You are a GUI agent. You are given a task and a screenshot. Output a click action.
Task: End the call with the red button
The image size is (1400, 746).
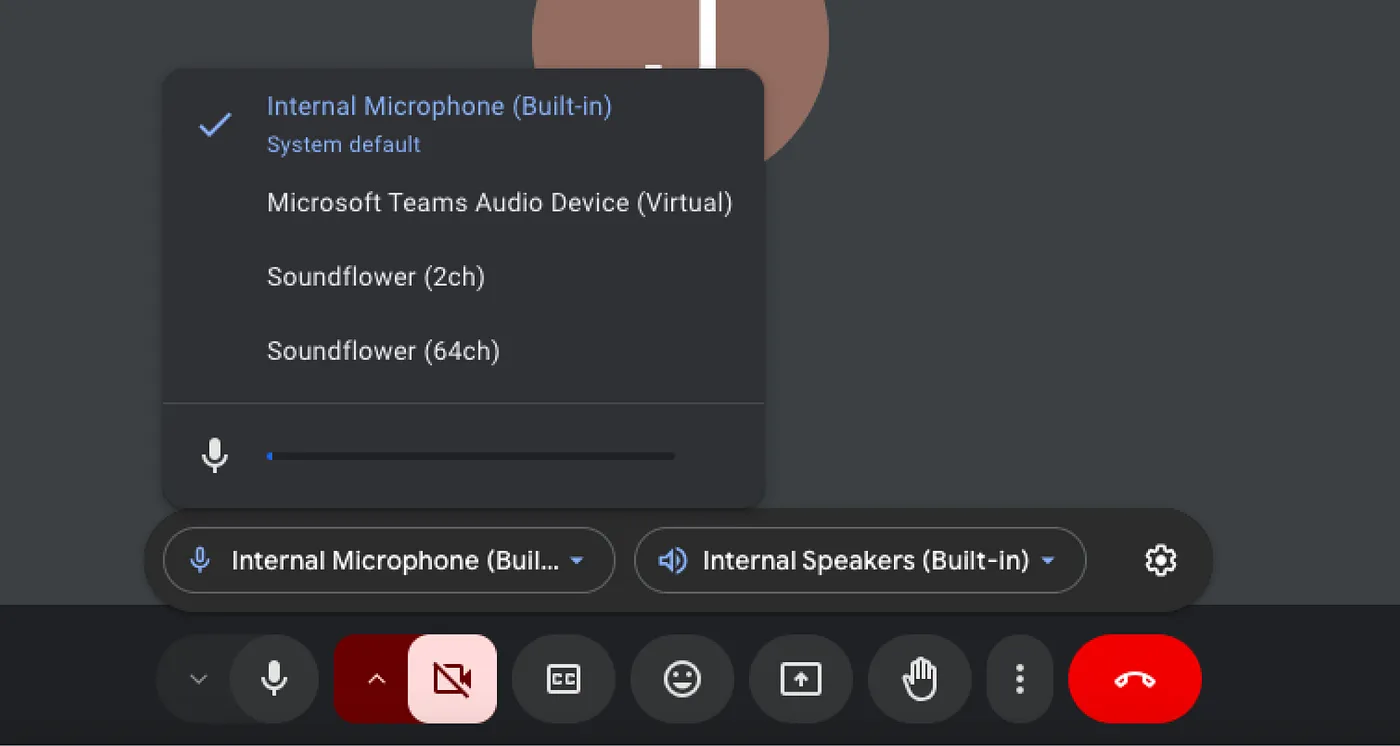pos(1134,679)
